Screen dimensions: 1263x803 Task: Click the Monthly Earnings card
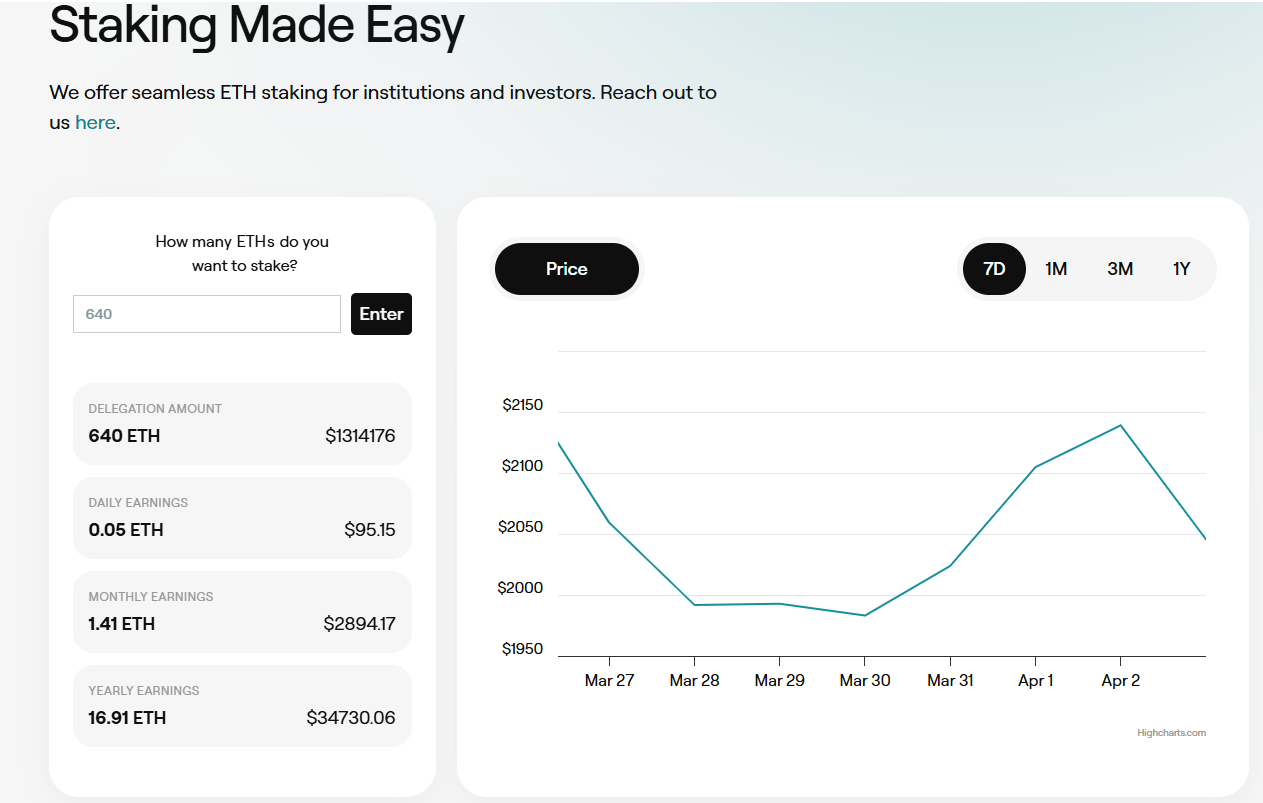coord(242,612)
